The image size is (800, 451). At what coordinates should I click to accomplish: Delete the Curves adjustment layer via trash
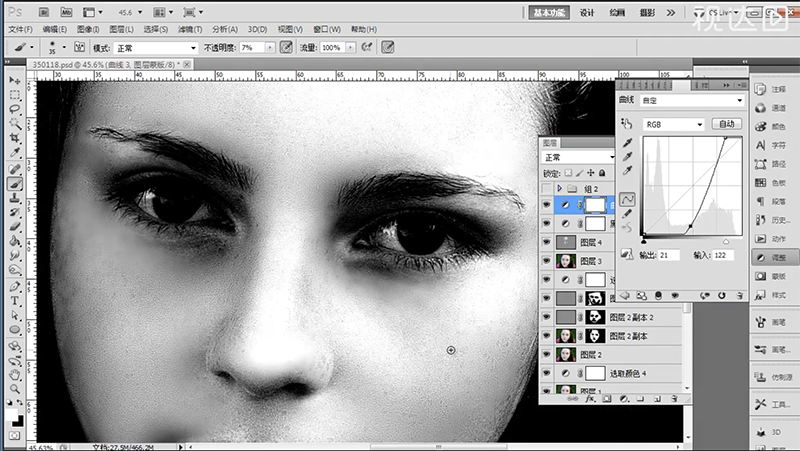tap(739, 295)
